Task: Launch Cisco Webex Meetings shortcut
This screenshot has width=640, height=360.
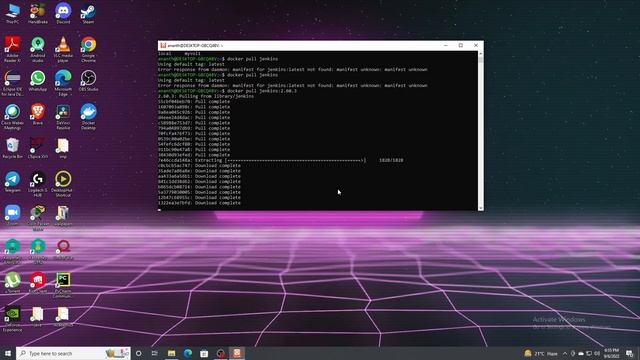Action: (13, 117)
